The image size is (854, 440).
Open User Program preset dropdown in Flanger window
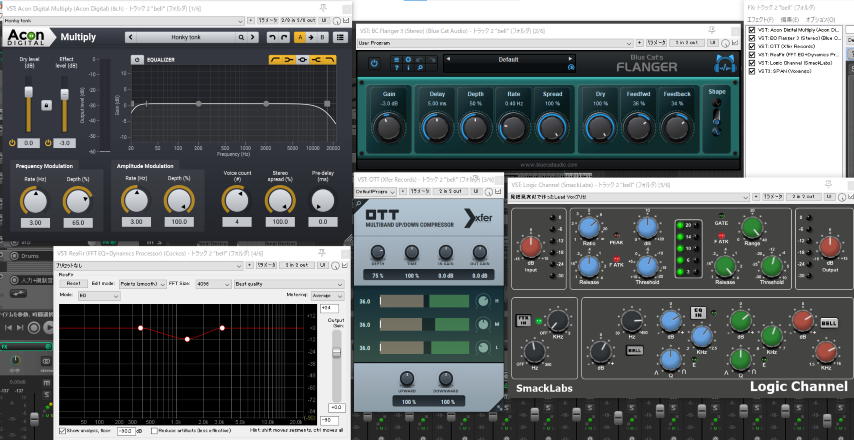point(495,42)
